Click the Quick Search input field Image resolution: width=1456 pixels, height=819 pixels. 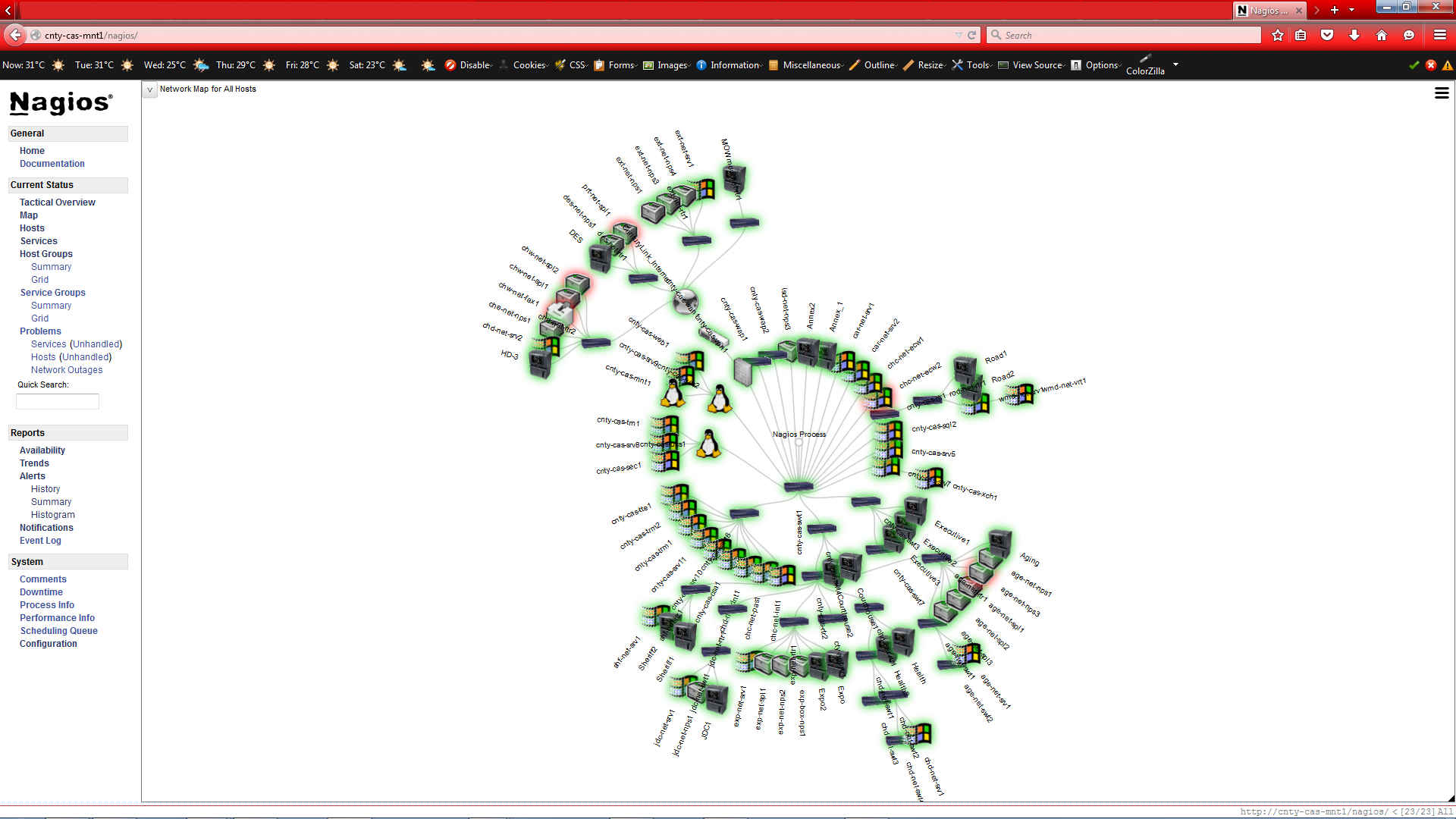(x=58, y=402)
